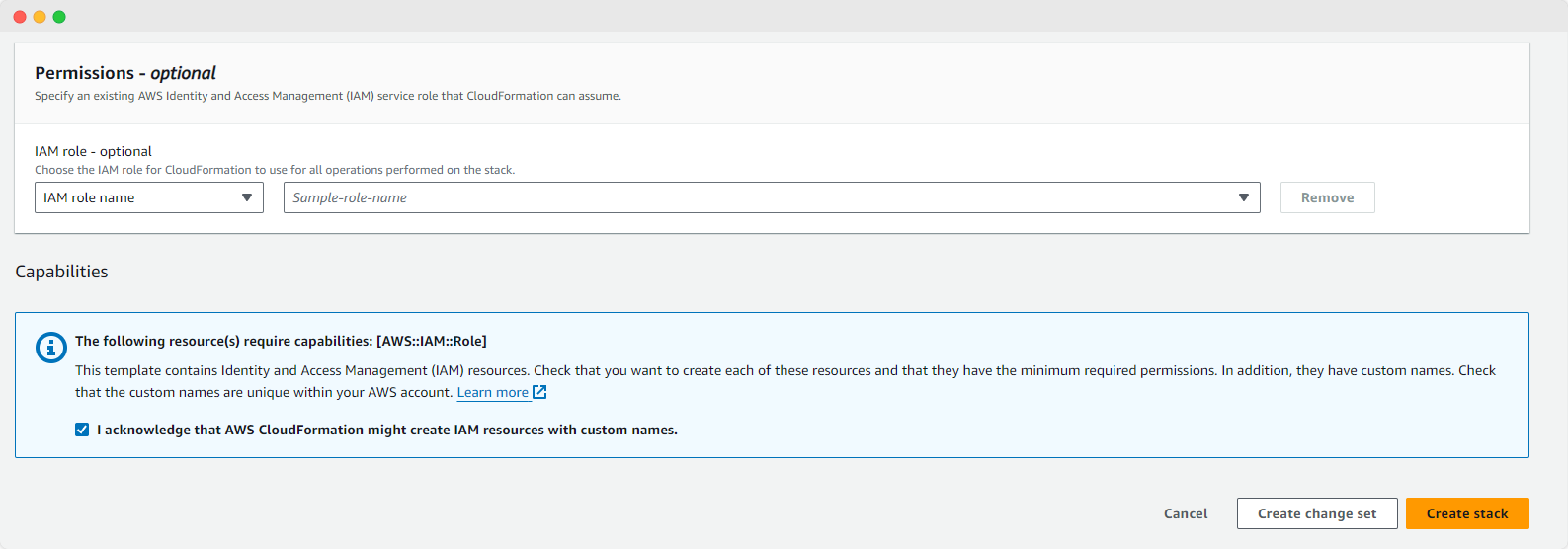The height and width of the screenshot is (549, 1568).
Task: Click the external link icon after Learn more
Action: [539, 392]
